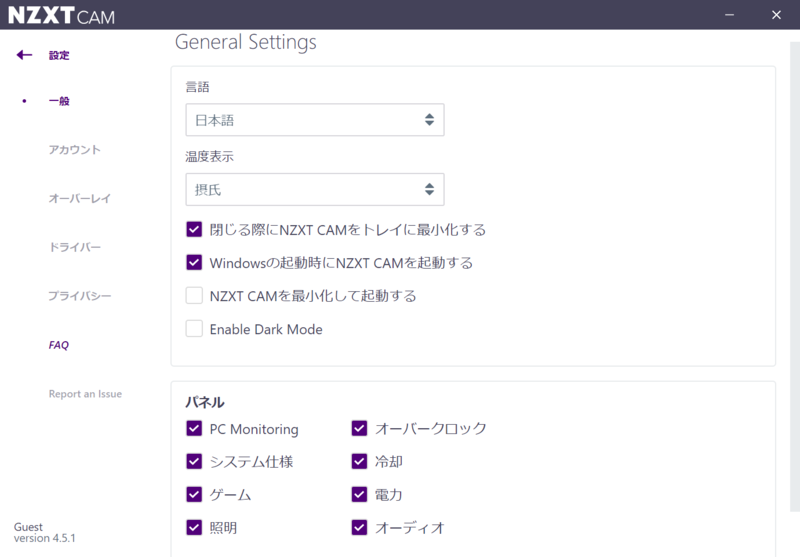Disable the PC Monitoring panel checkbox
The width and height of the screenshot is (800, 557).
(x=194, y=429)
